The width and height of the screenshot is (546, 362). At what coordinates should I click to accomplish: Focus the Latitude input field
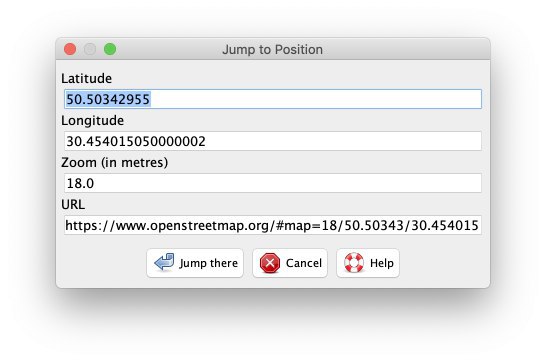click(273, 99)
